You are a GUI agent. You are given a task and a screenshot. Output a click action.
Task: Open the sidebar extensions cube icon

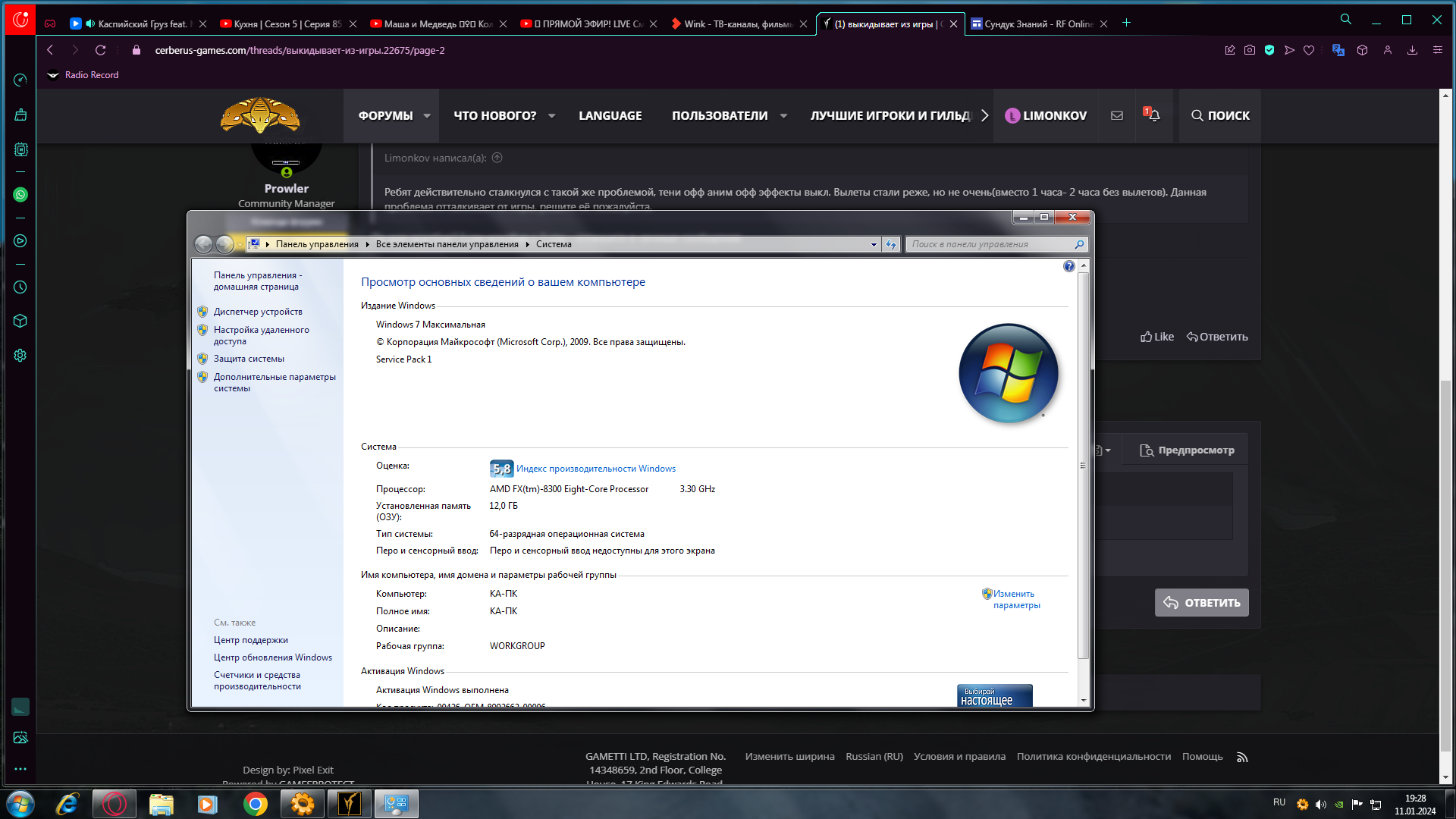(20, 321)
